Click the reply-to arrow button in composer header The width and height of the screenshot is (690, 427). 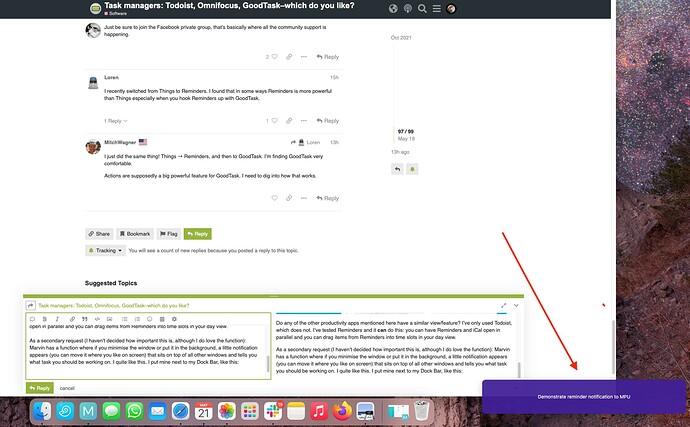coord(30,305)
